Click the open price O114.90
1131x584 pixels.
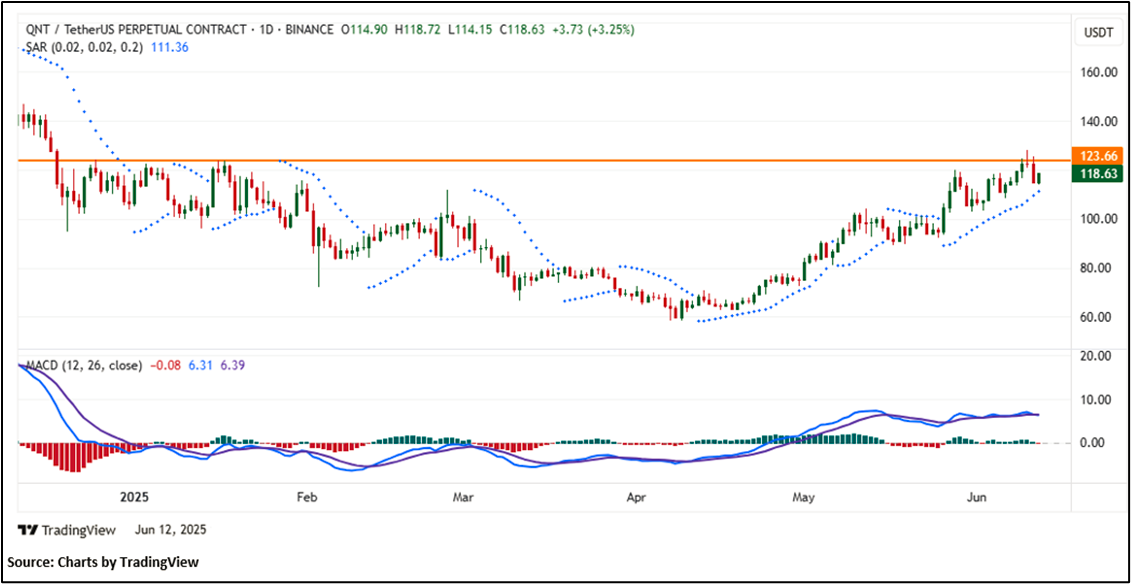pyautogui.click(x=366, y=30)
